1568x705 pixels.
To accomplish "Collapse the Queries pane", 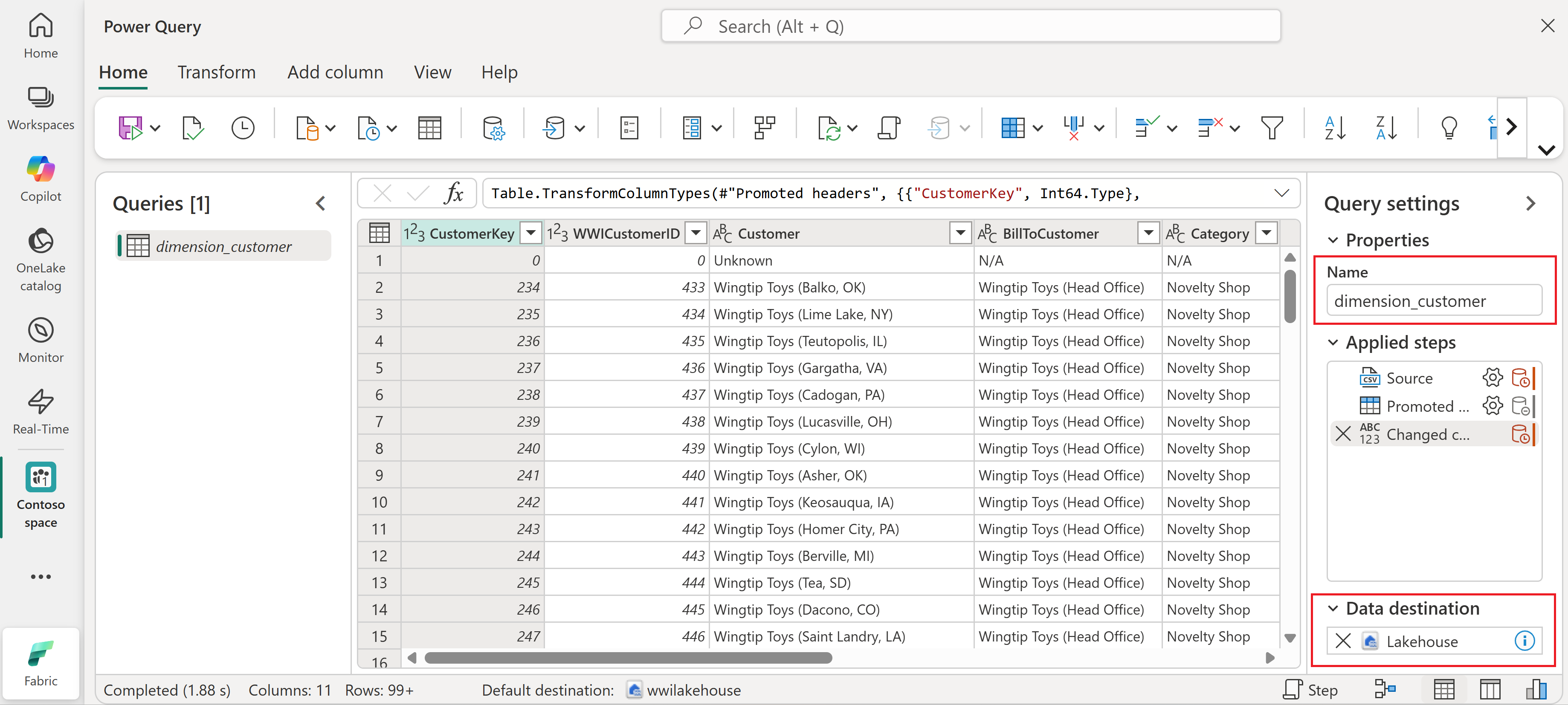I will click(321, 203).
